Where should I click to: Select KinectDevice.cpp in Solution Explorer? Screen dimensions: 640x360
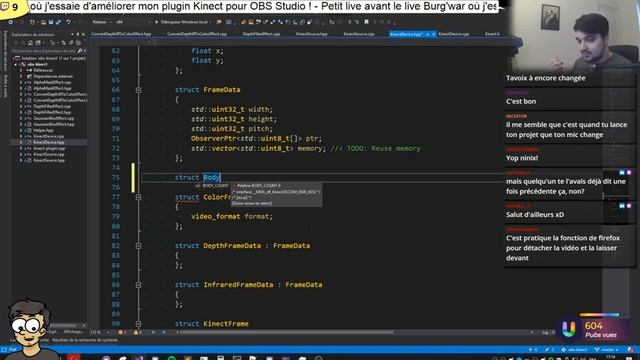[x=49, y=136]
